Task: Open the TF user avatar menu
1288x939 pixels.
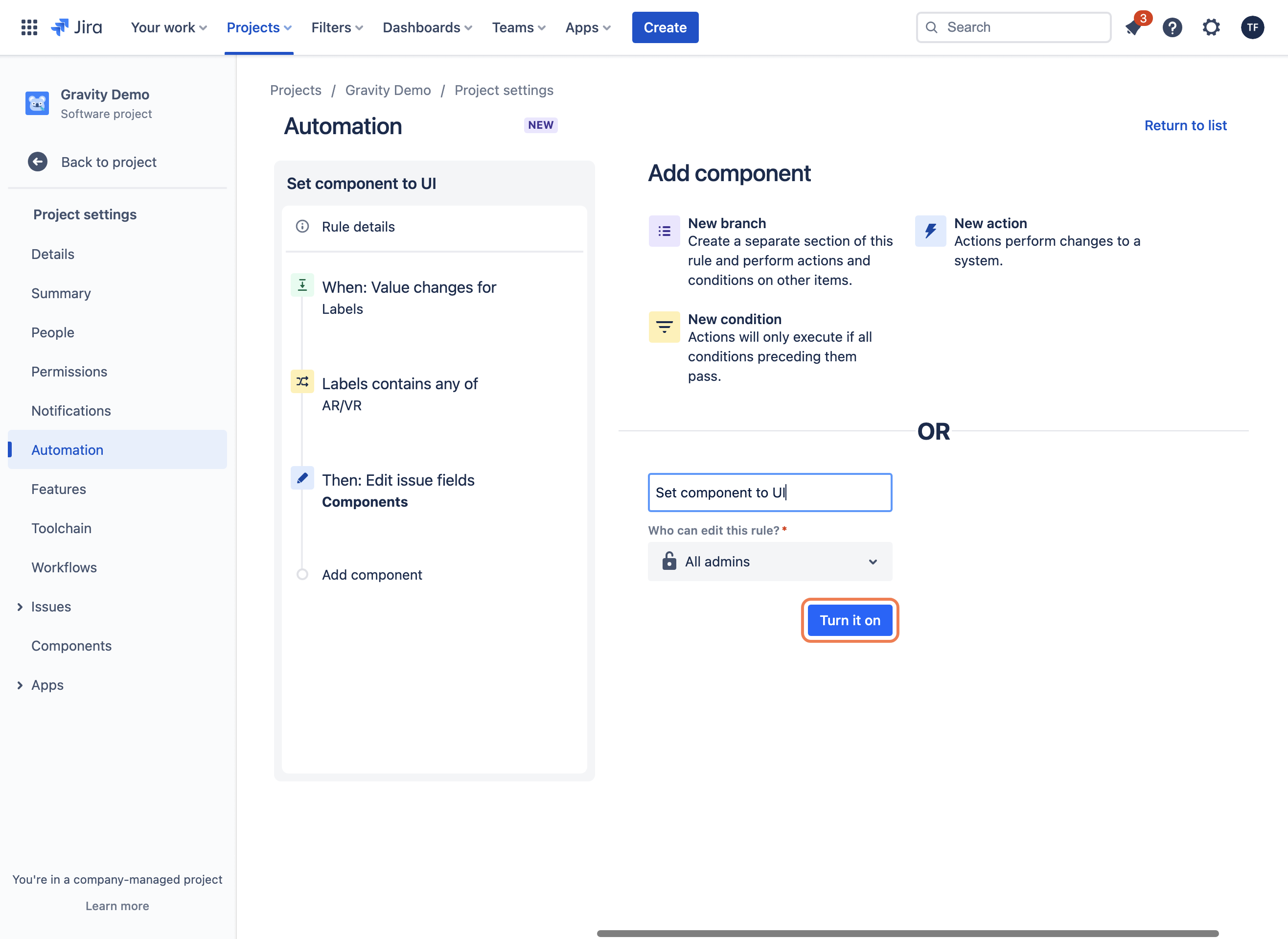Action: (1252, 27)
